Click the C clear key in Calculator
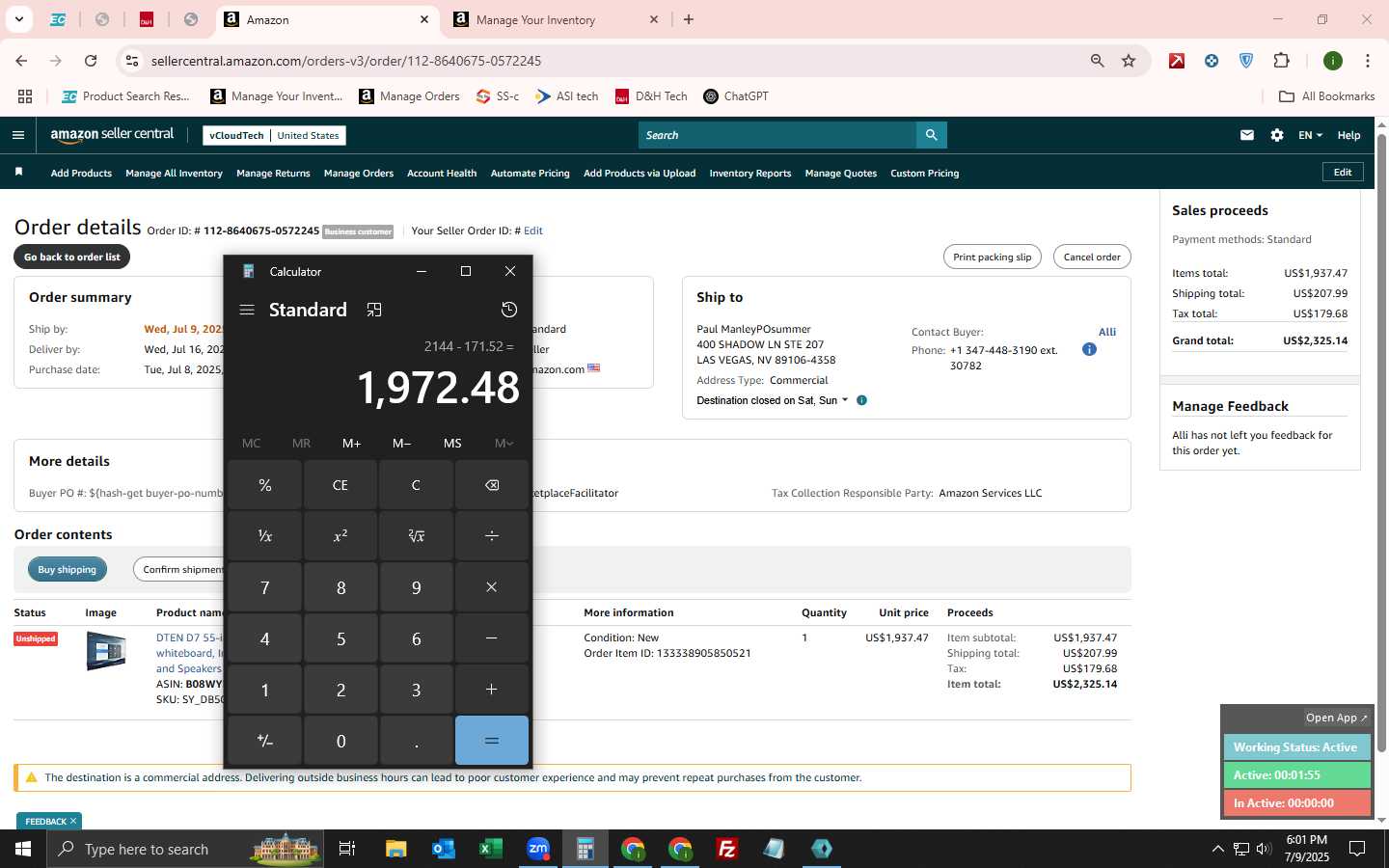Viewport: 1389px width, 868px height. (416, 485)
